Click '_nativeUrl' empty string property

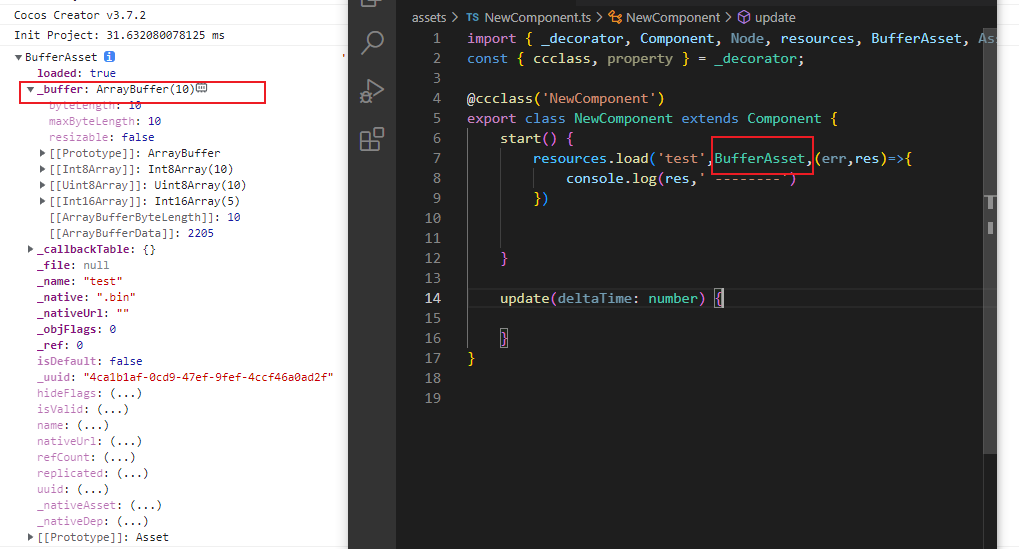[x=83, y=313]
